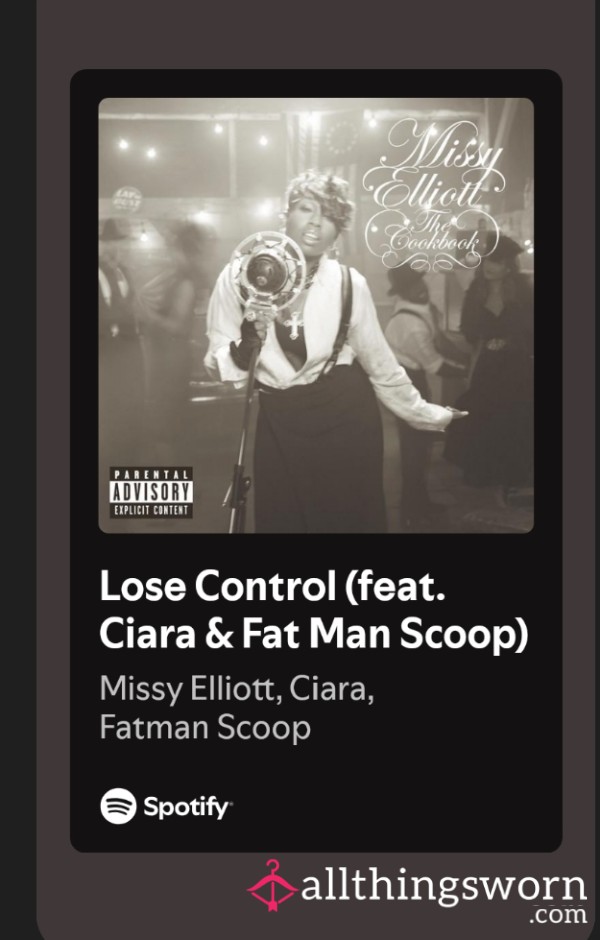Click the Parental Advisory Explicit Content label

(x=151, y=493)
